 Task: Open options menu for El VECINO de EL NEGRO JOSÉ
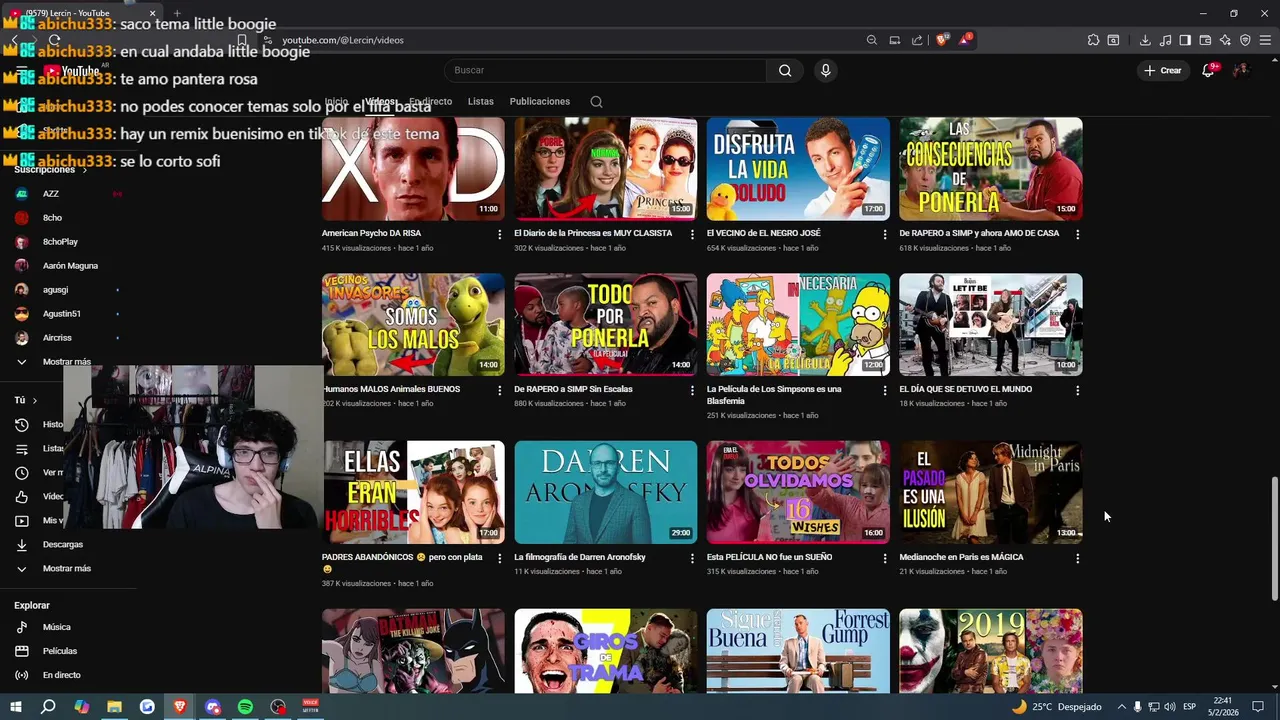coord(884,234)
